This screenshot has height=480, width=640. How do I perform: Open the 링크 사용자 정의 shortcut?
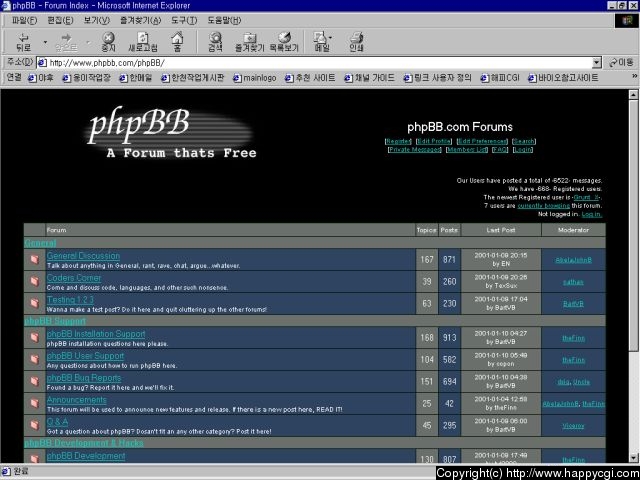[437, 78]
